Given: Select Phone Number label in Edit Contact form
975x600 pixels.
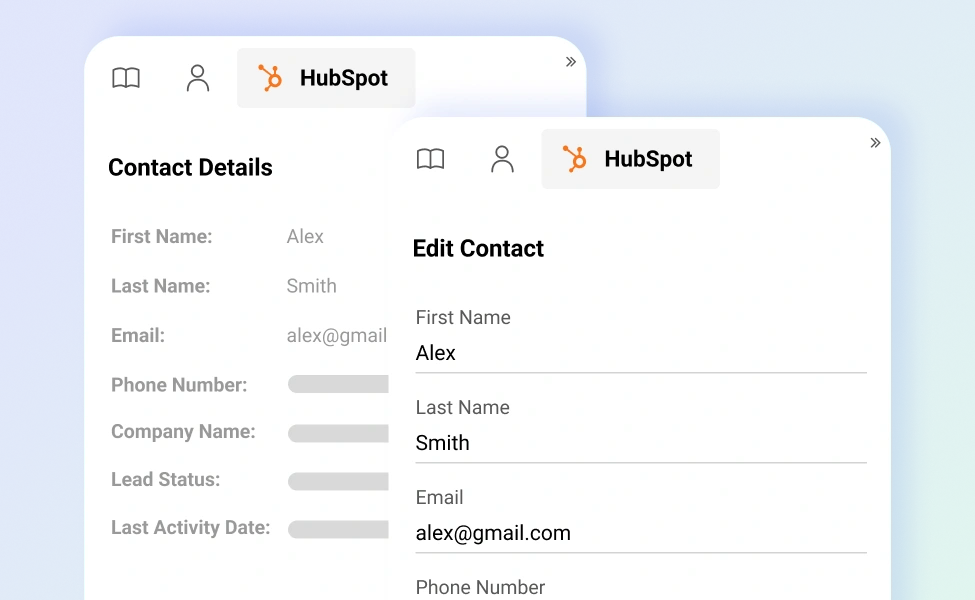Looking at the screenshot, I should tap(480, 588).
